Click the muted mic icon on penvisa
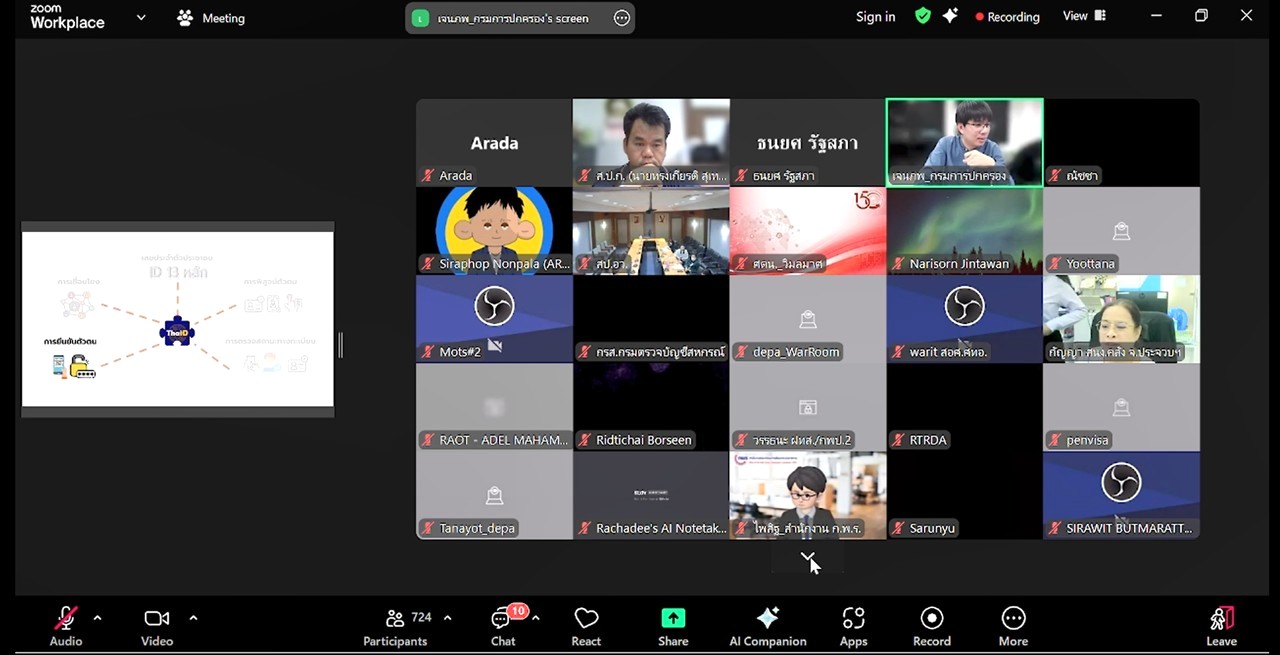The image size is (1280, 655). 1055,440
